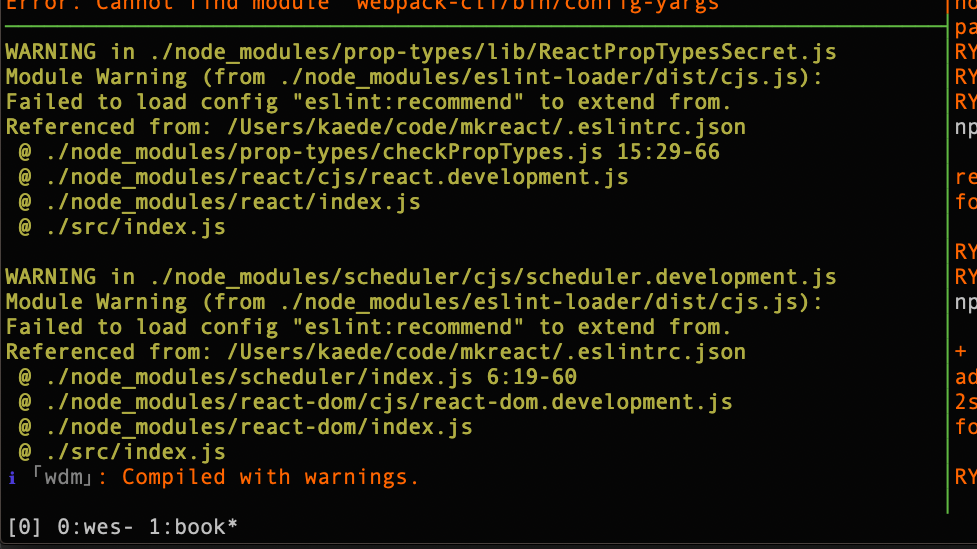Click the ./node_modules/react/index.js line
977x549 pixels.
[x=219, y=203]
